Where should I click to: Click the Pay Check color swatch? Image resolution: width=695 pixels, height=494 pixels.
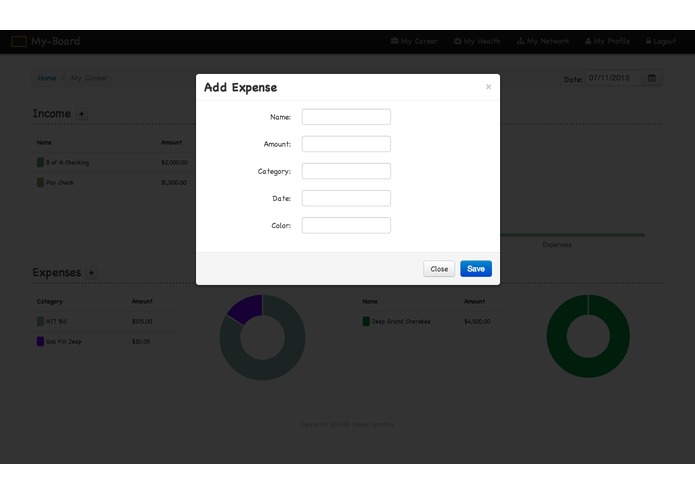[40, 183]
